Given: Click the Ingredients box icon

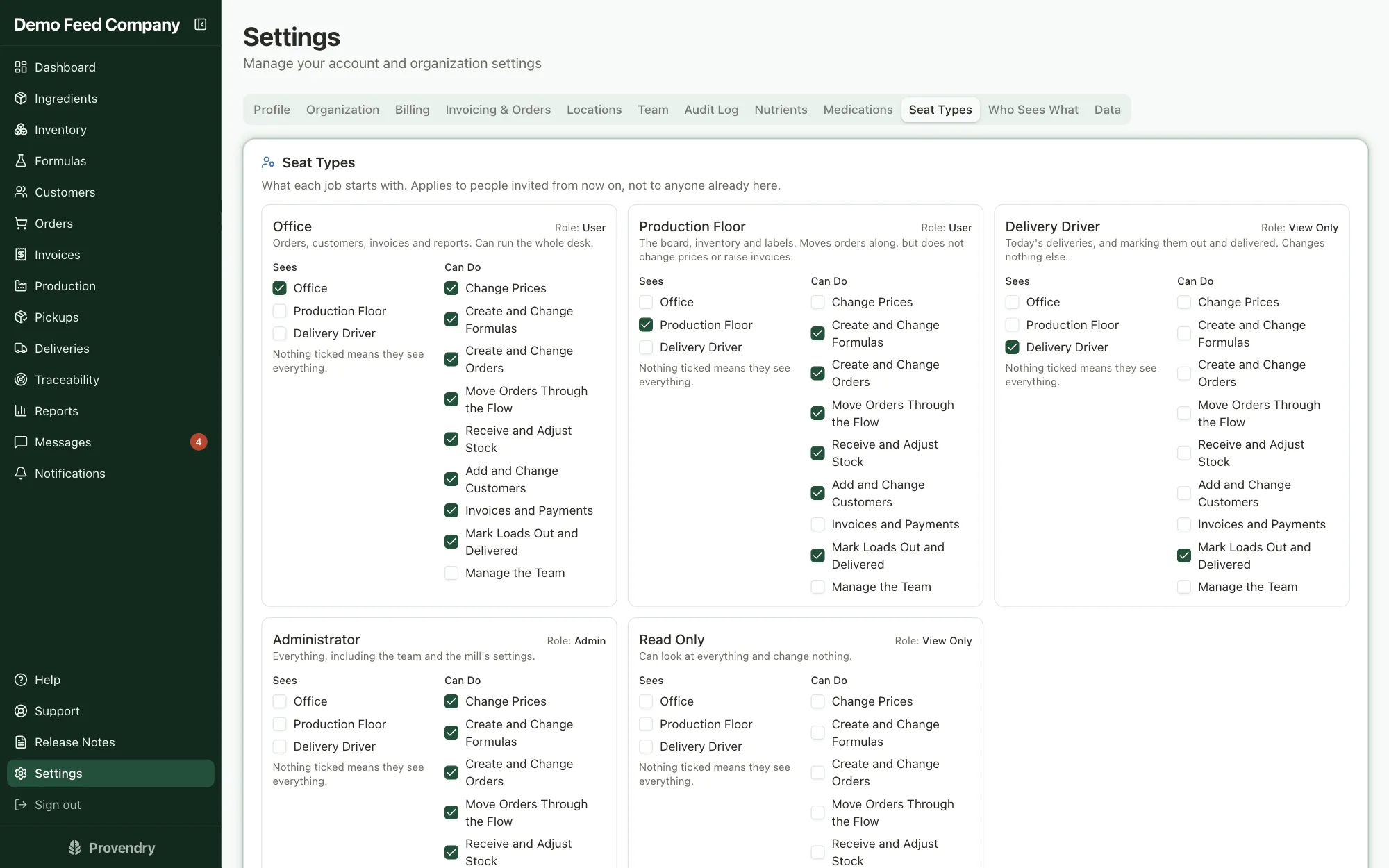Looking at the screenshot, I should 21,99.
